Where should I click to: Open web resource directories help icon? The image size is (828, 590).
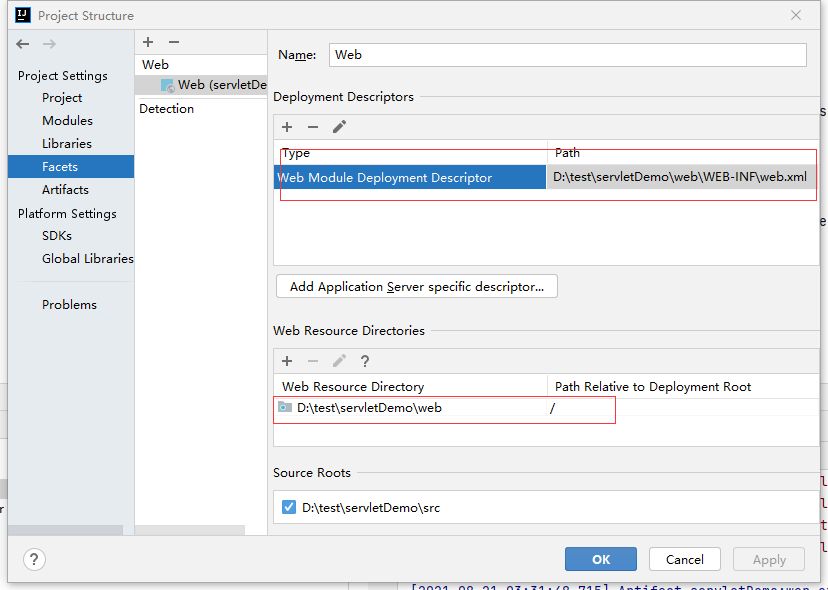365,361
